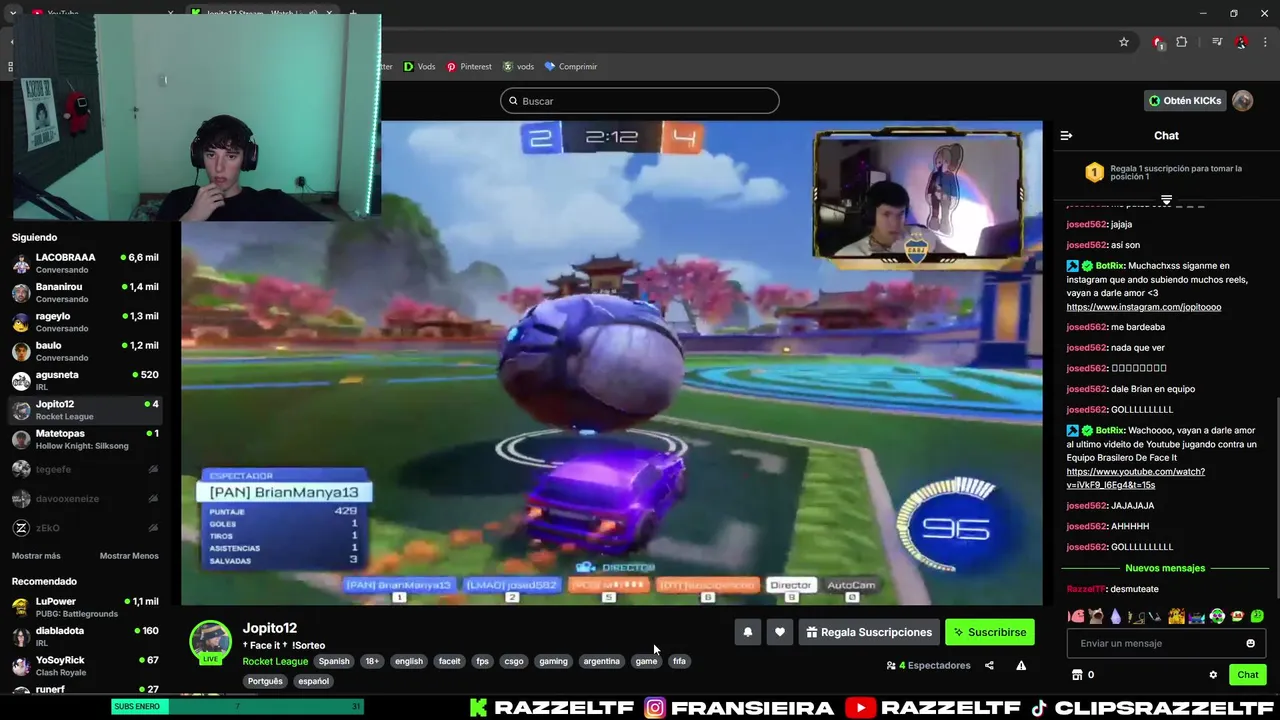Screen dimensions: 1280x720
Task: Open the Comprimir bookmark
Action: (570, 67)
